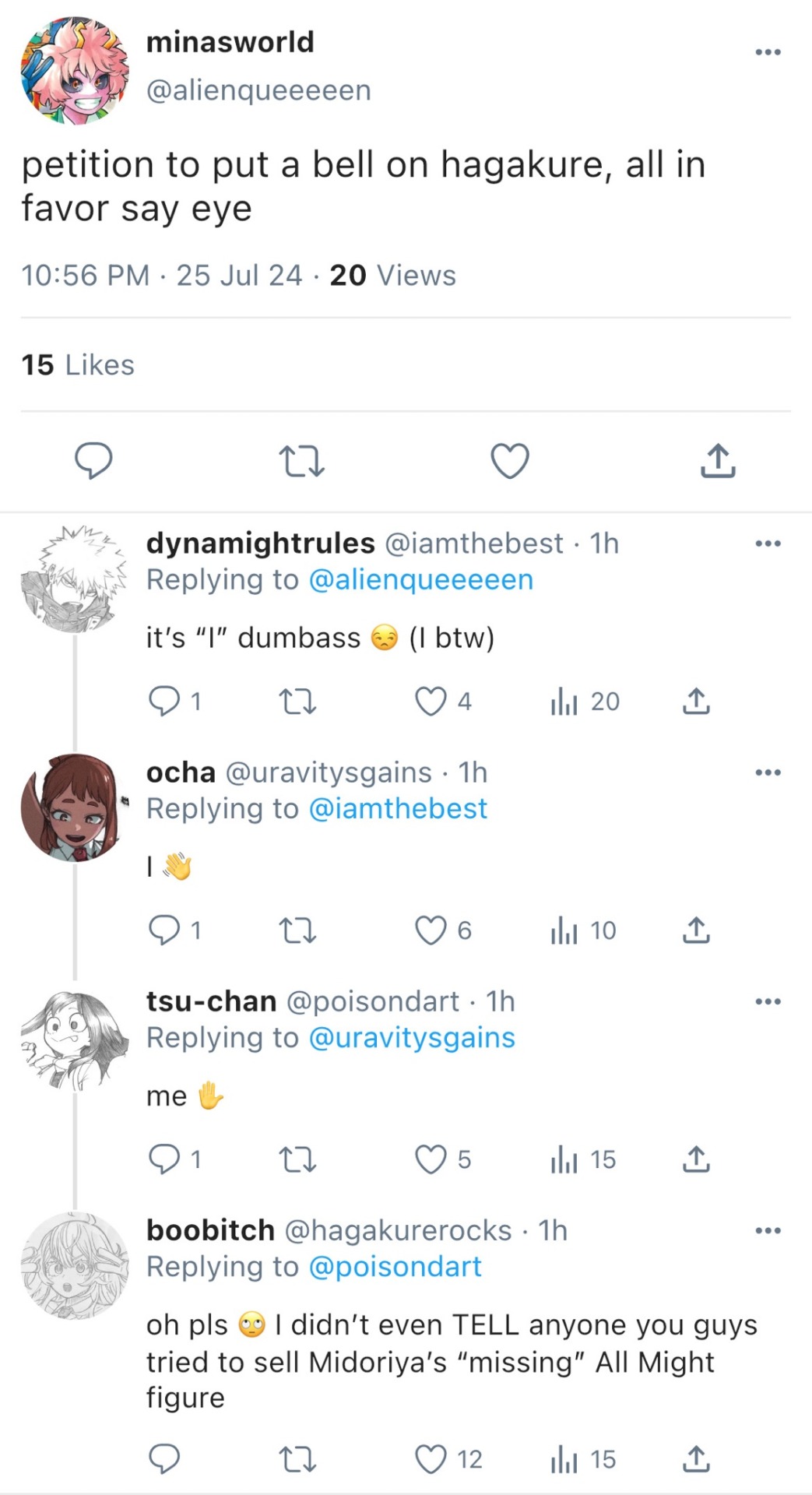Retweet the main bell petition tweet
Image resolution: width=812 pixels, height=1495 pixels.
(x=301, y=461)
